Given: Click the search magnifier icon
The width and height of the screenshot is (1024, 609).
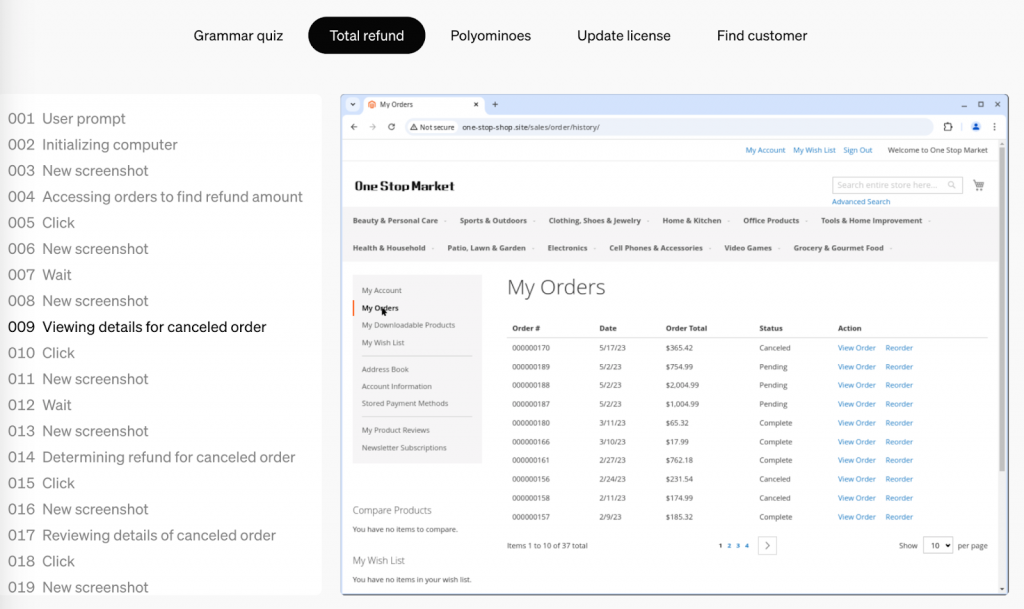Looking at the screenshot, I should tap(953, 185).
